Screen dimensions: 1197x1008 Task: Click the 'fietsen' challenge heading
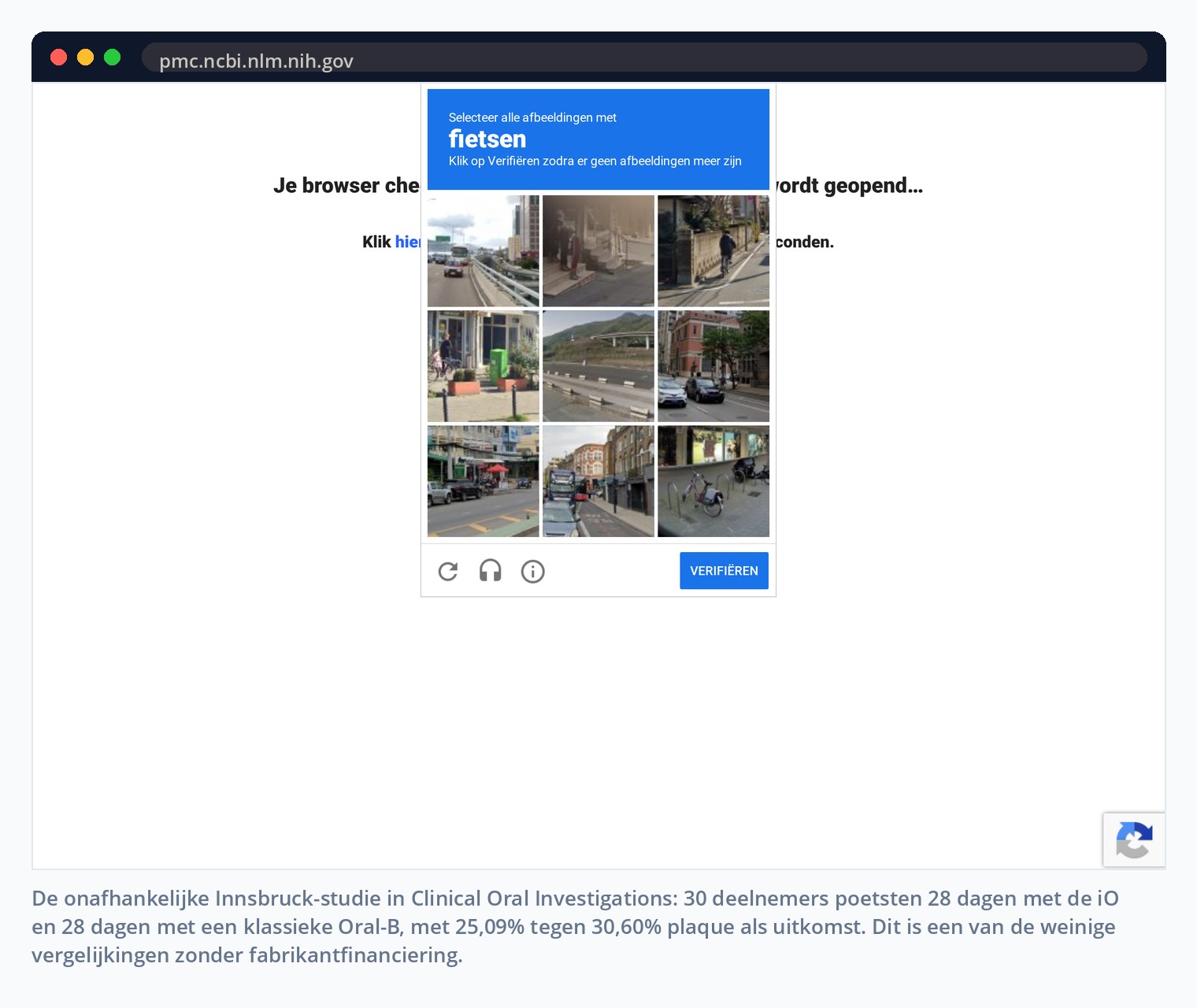tap(487, 139)
